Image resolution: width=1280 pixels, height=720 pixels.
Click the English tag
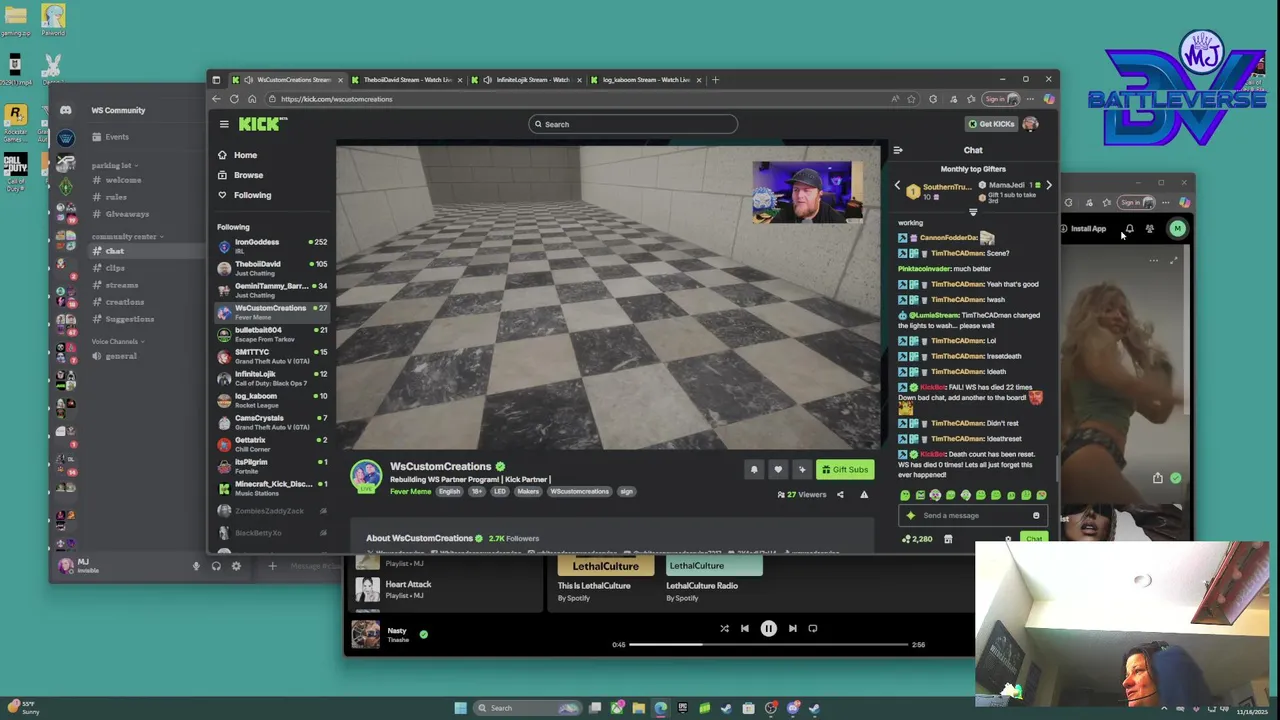[450, 492]
